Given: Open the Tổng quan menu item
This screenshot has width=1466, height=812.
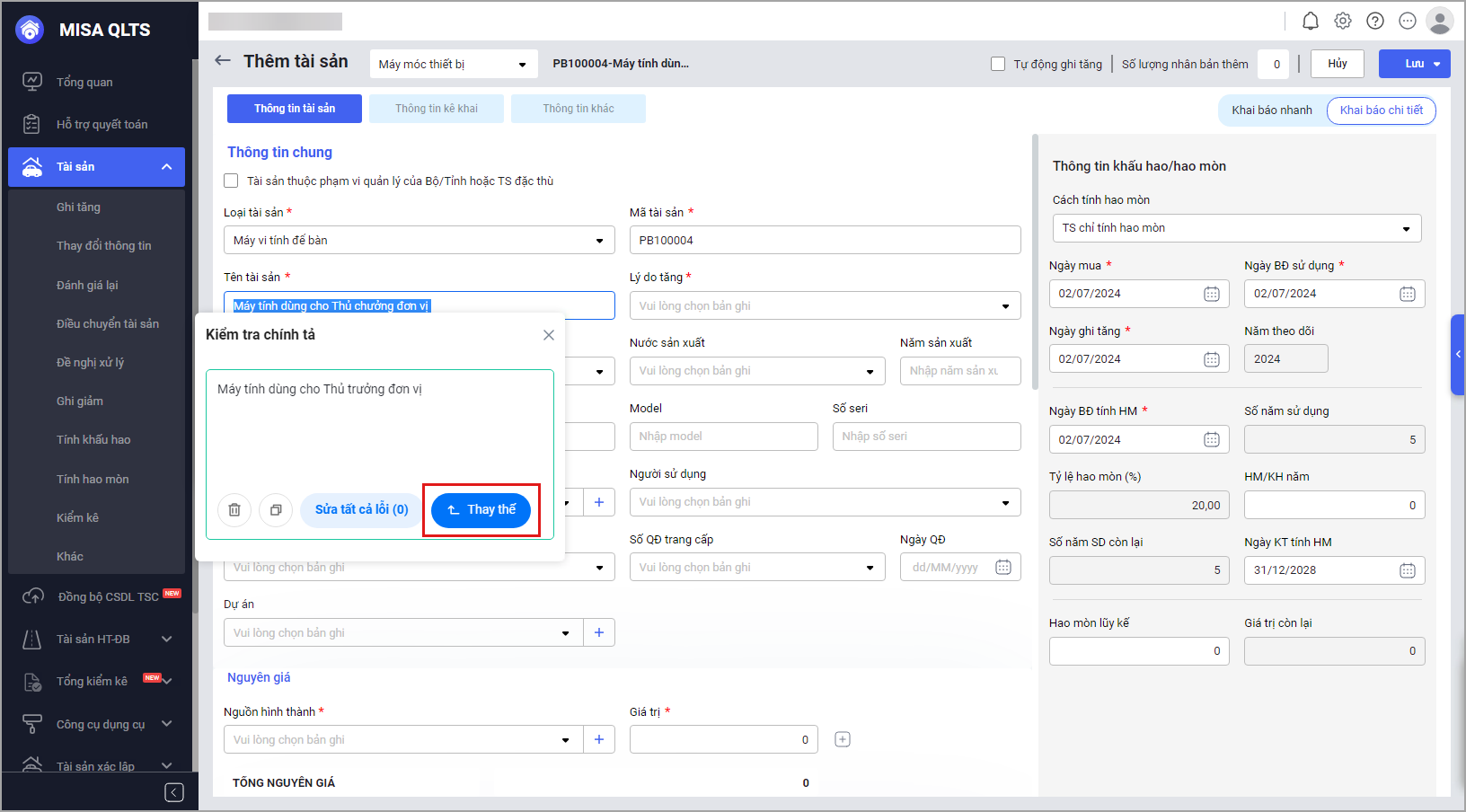Looking at the screenshot, I should (x=84, y=82).
